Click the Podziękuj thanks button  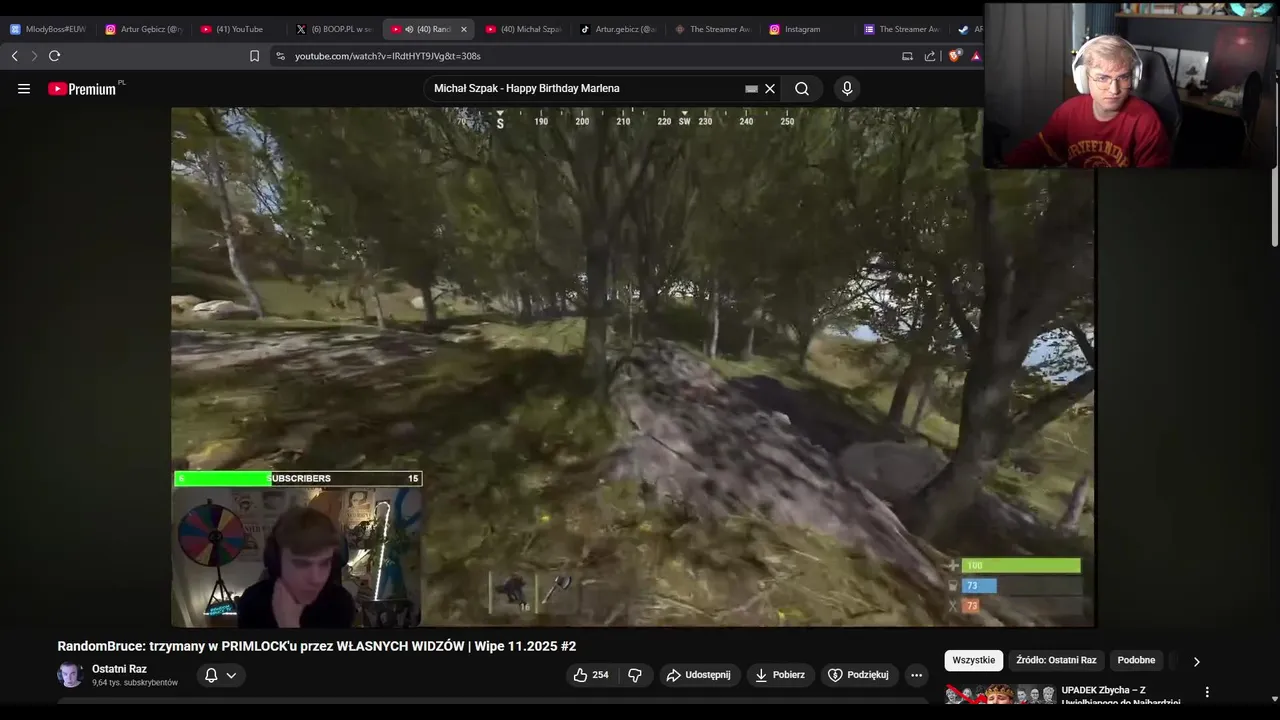point(858,675)
